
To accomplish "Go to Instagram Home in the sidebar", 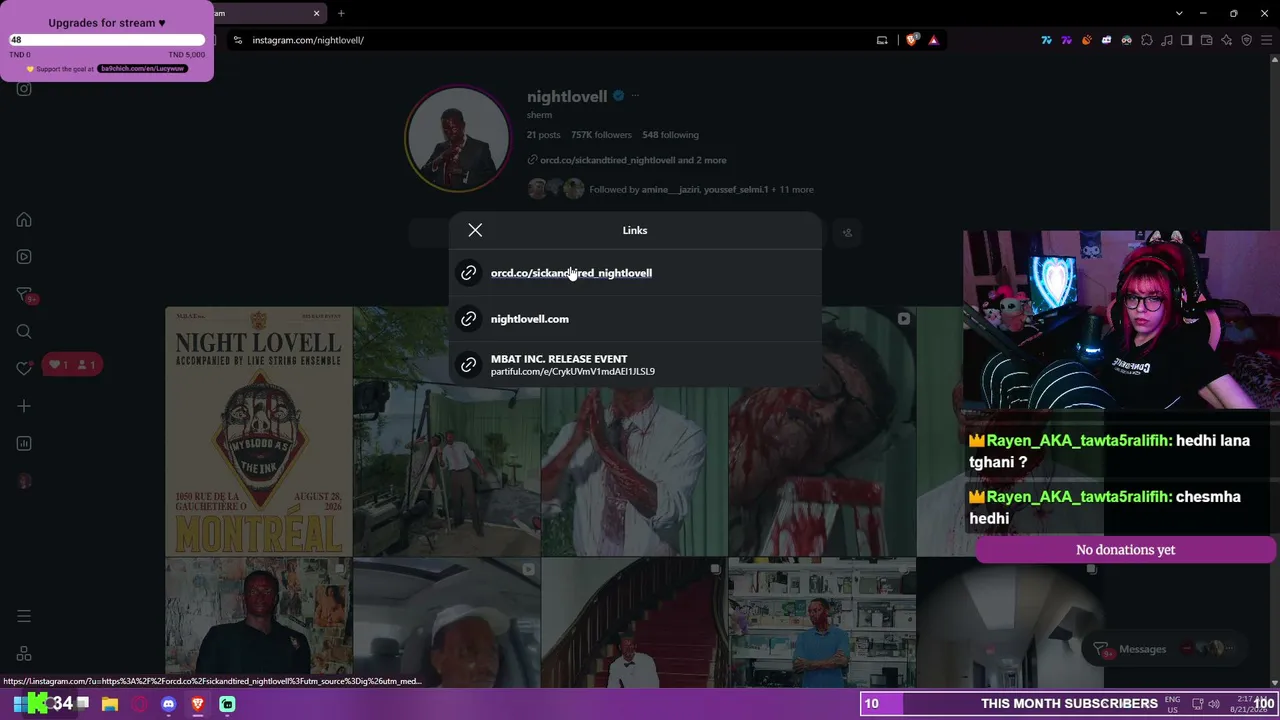I will (x=24, y=220).
